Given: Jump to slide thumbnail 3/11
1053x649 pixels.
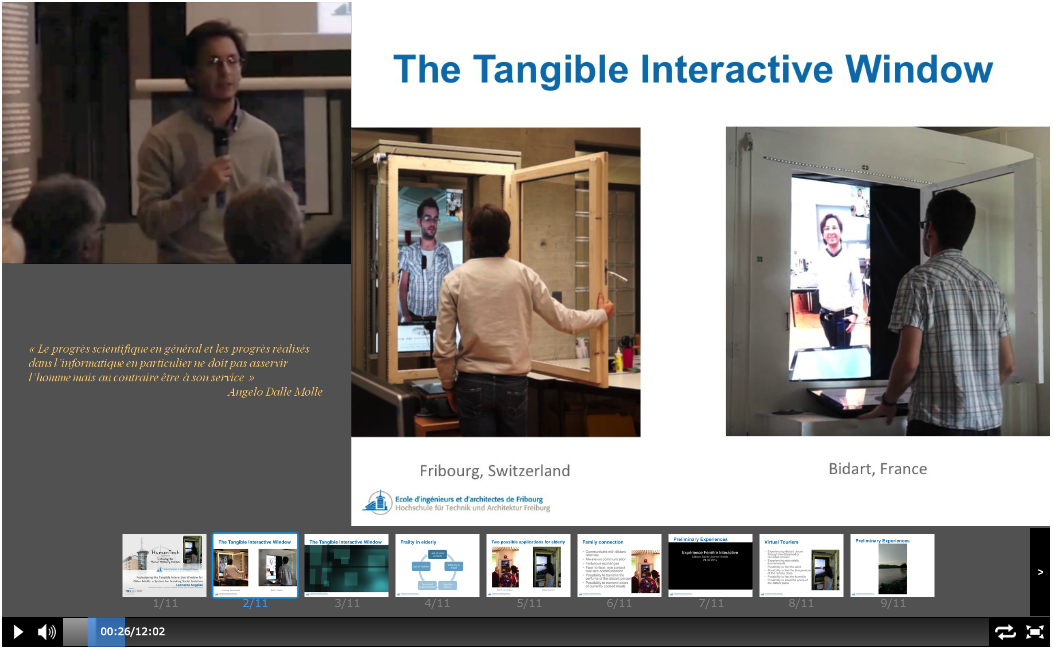Looking at the screenshot, I should click(347, 565).
